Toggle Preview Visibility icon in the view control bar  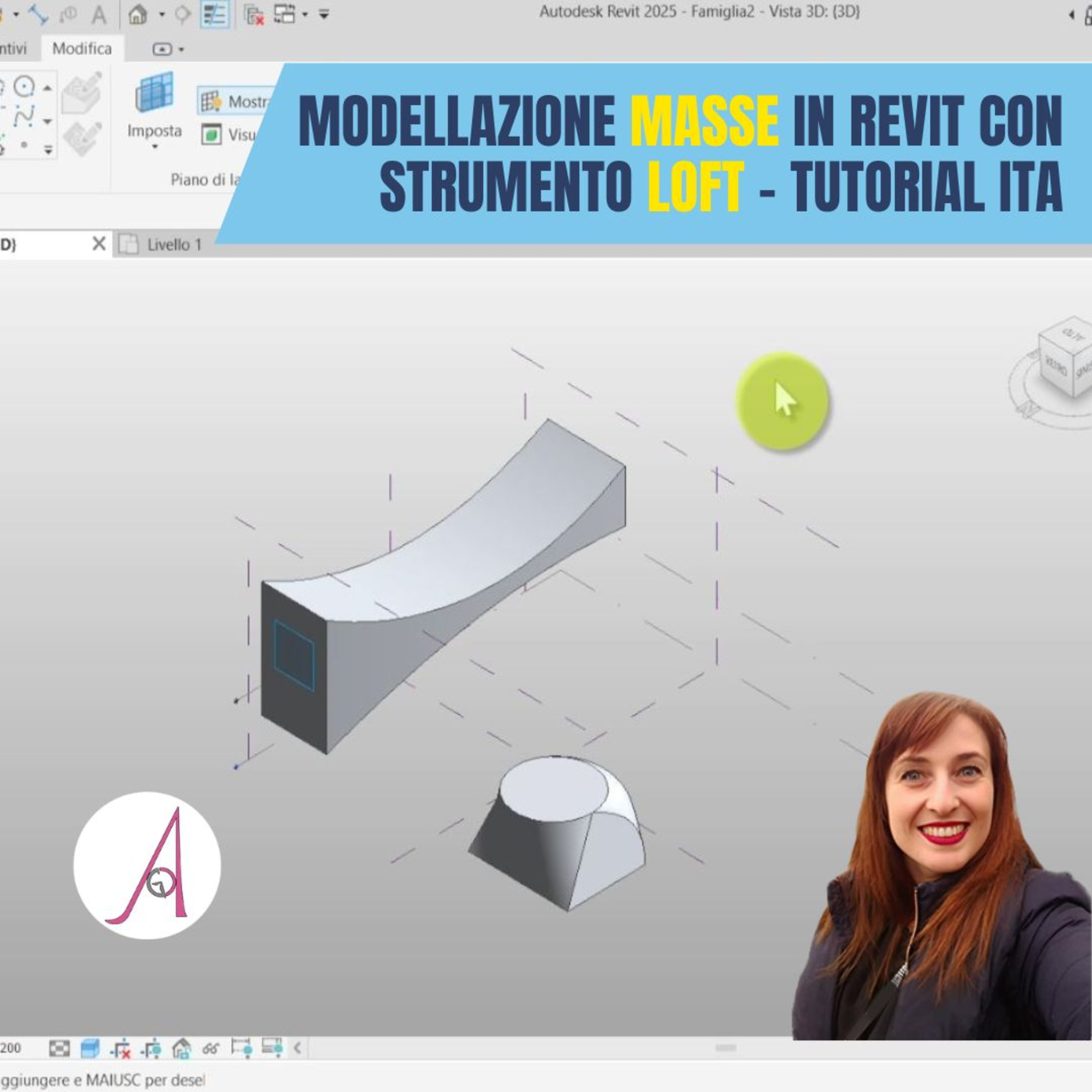pos(272,1048)
